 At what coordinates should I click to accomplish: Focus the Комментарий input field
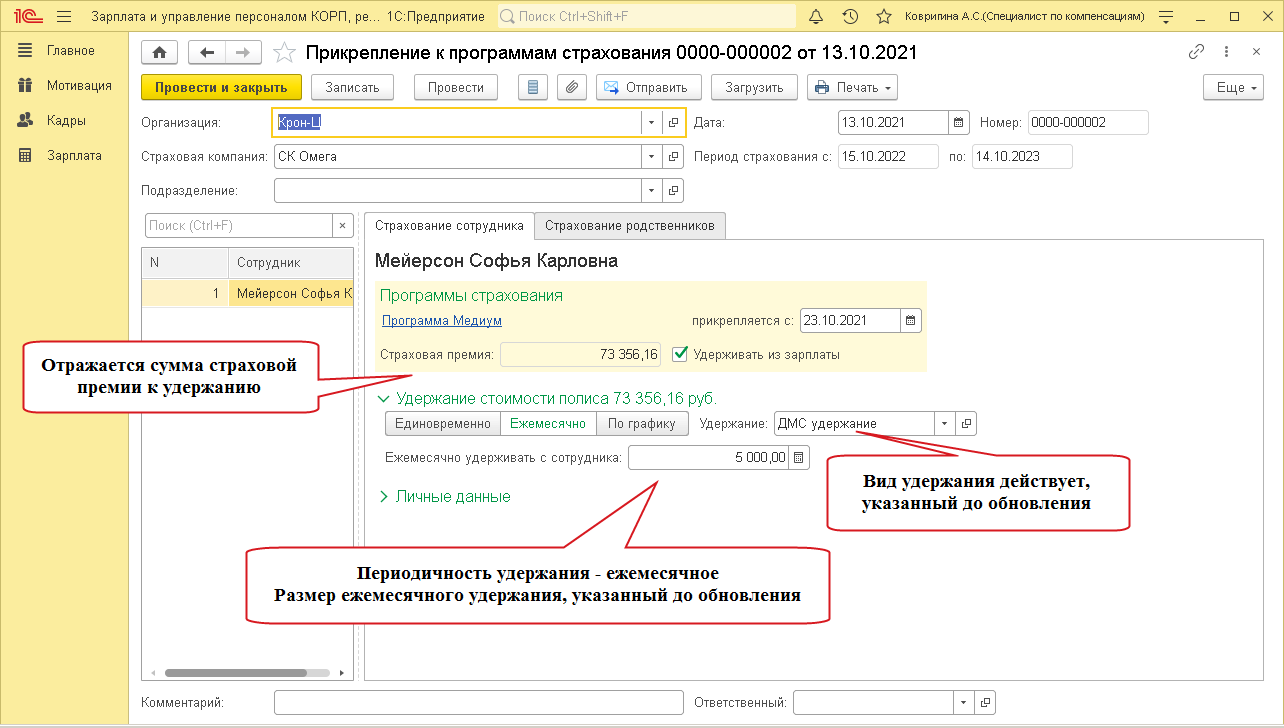478,702
